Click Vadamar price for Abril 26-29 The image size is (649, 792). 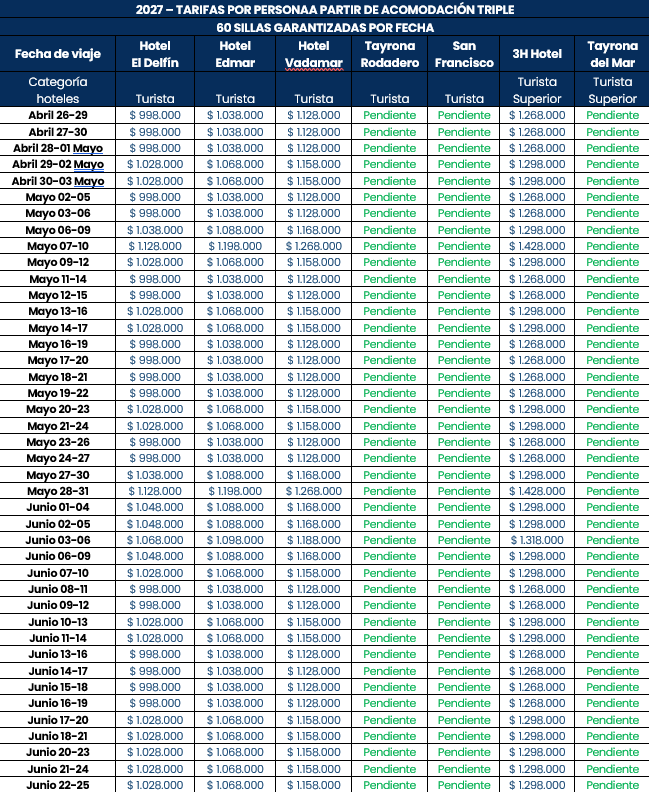314,115
